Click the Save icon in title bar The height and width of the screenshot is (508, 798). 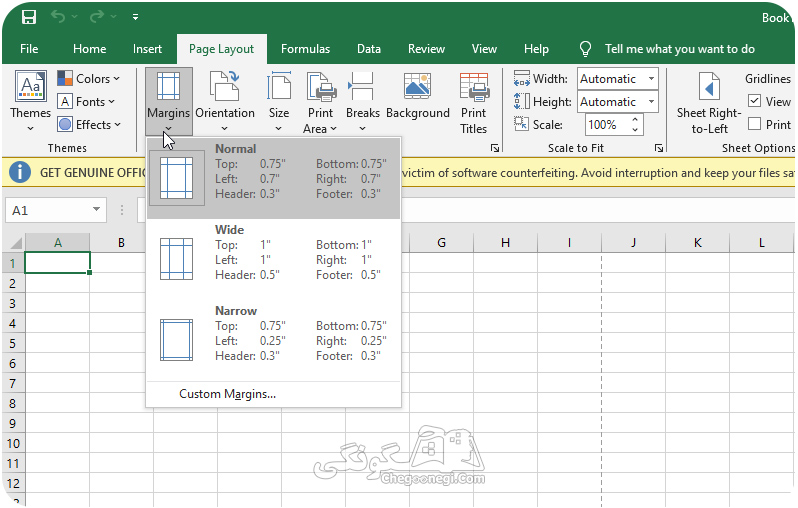point(29,17)
